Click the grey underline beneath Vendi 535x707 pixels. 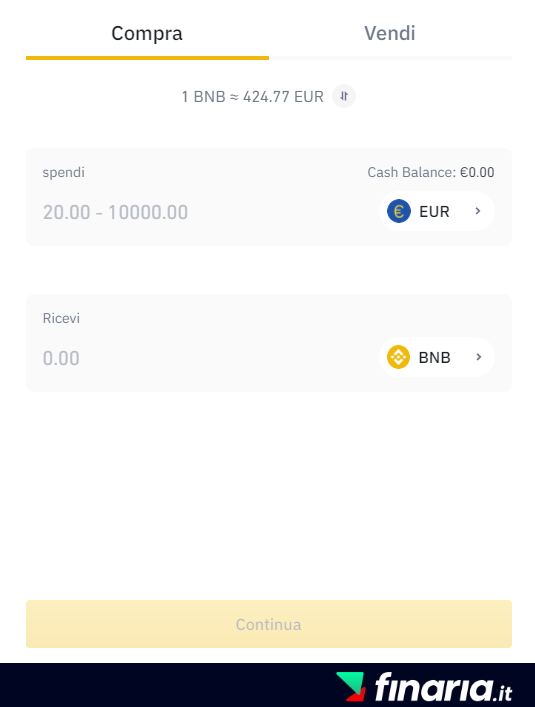pyautogui.click(x=390, y=58)
